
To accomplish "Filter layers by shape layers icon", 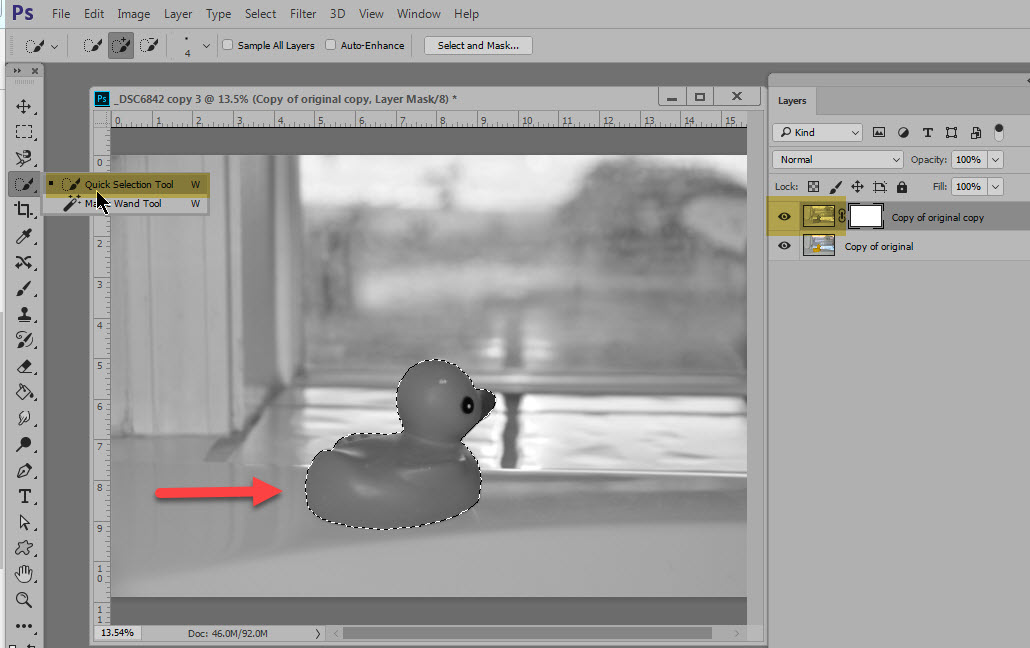I will (x=951, y=132).
